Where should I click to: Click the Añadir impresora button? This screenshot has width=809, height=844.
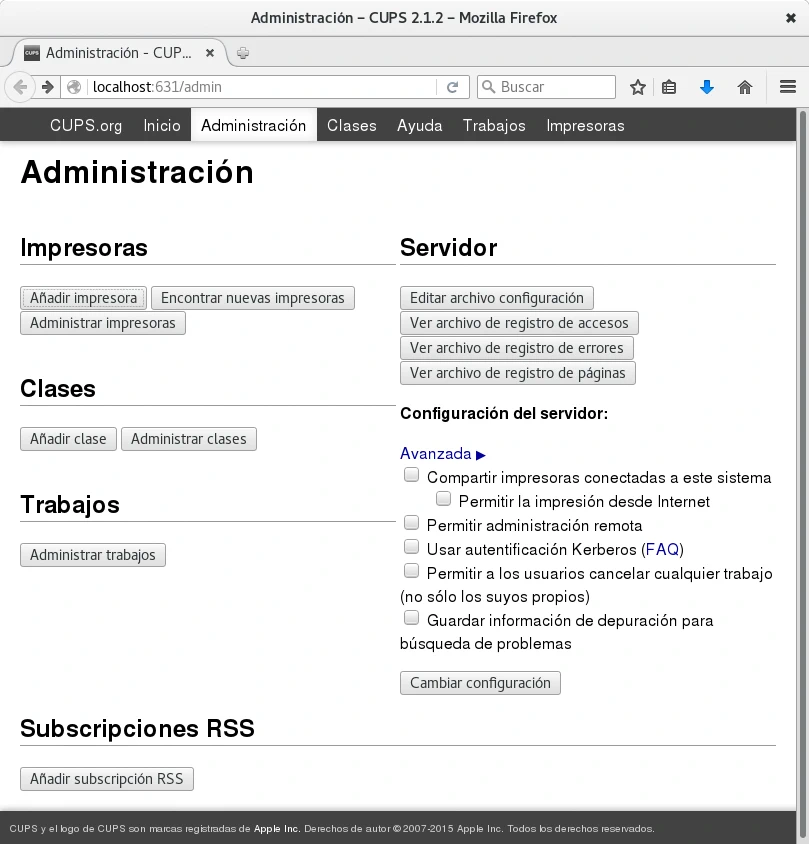click(84, 298)
